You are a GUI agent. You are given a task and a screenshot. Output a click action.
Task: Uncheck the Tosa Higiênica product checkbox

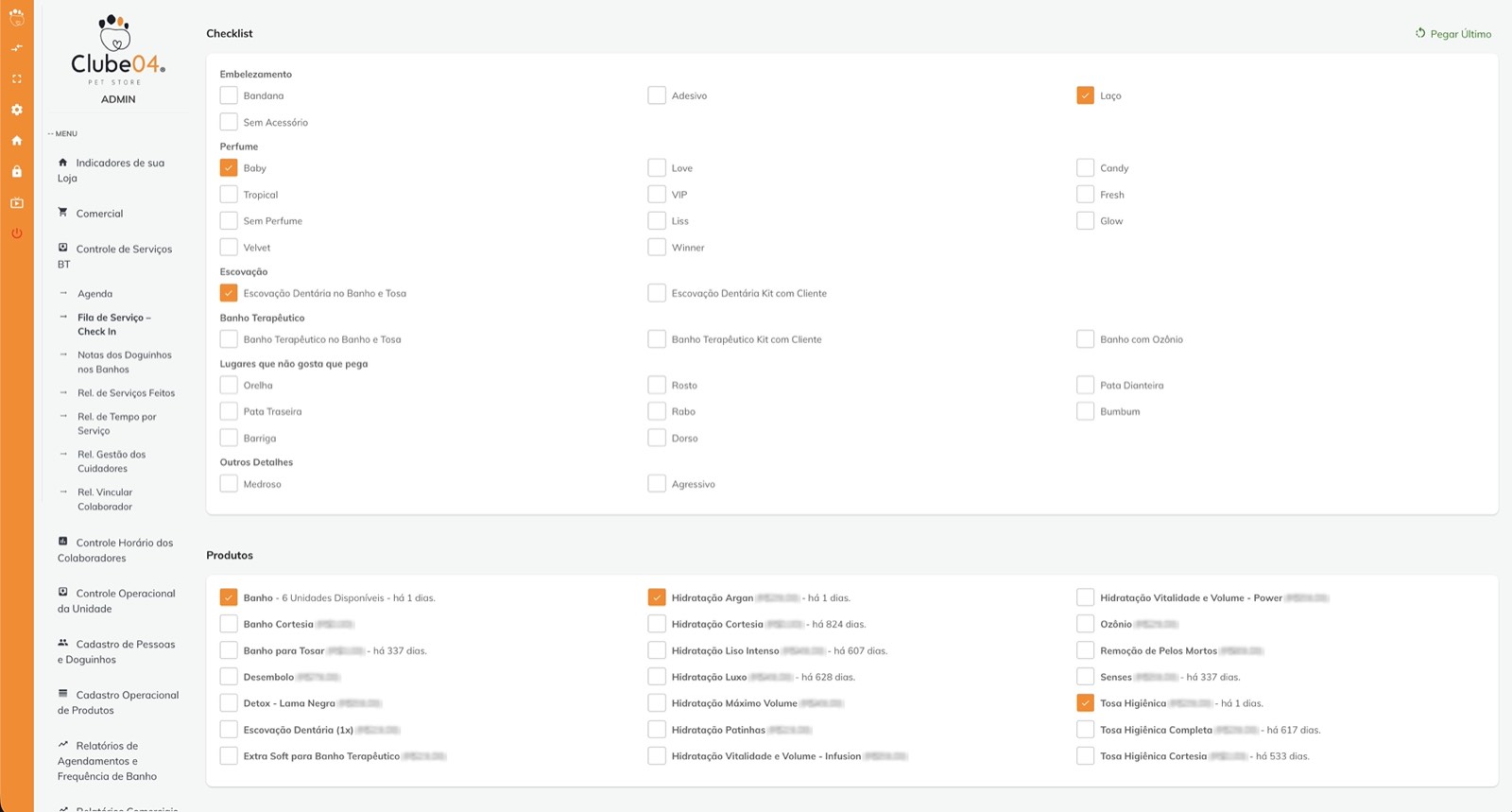pos(1085,702)
